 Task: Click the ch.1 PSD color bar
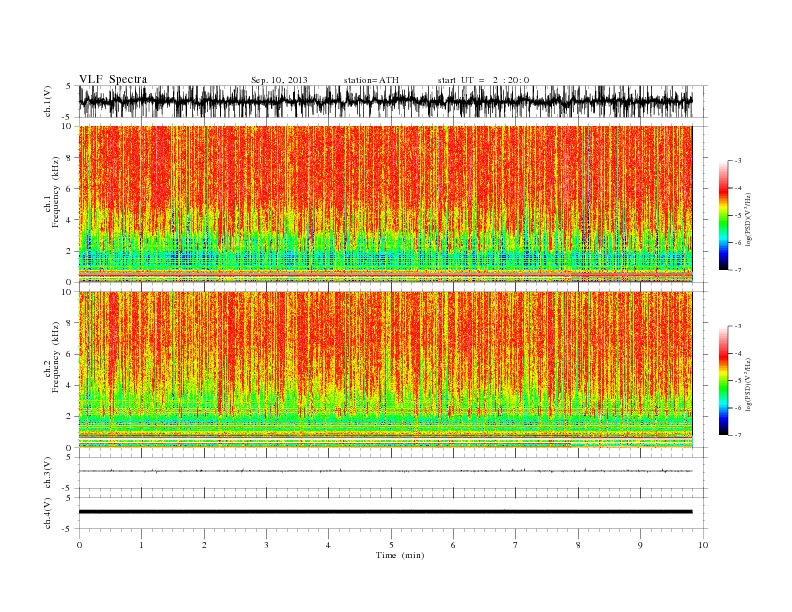pyautogui.click(x=724, y=215)
